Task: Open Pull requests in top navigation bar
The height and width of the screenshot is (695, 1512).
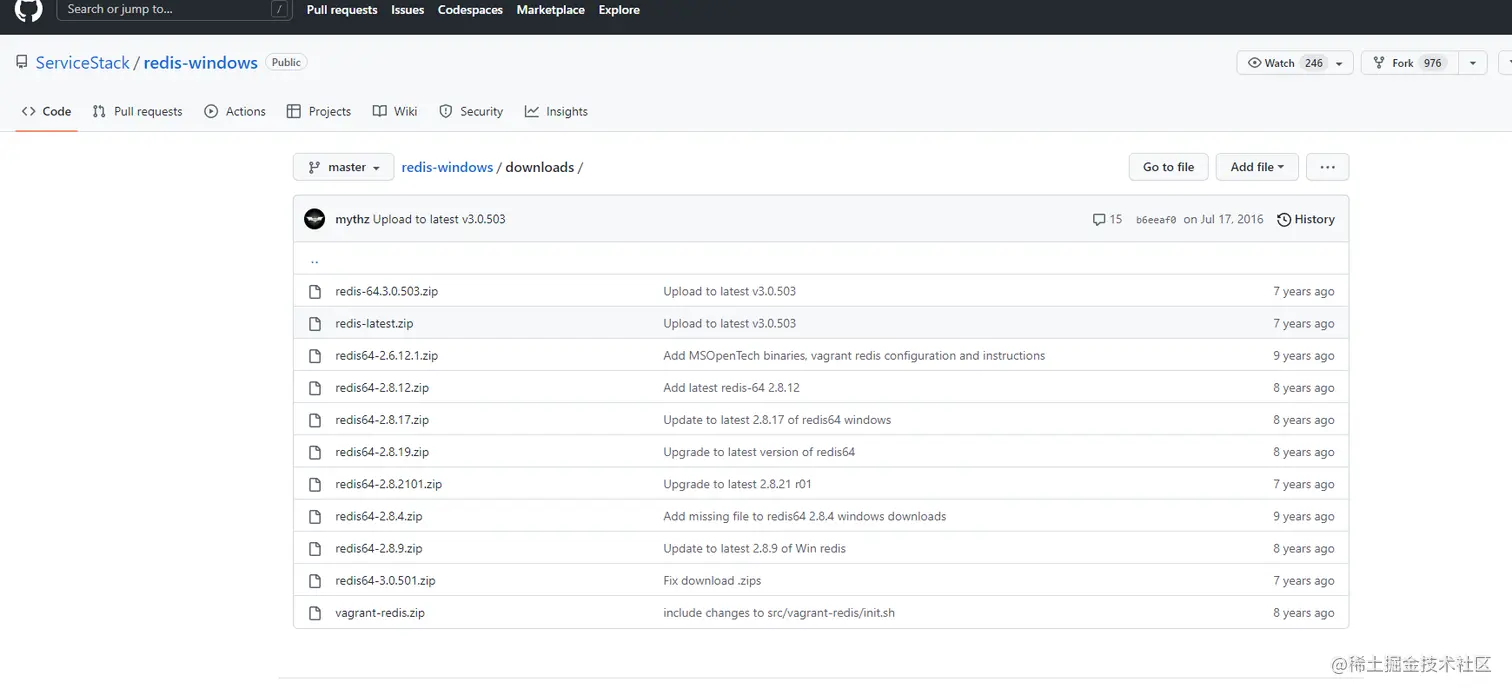Action: 342,10
